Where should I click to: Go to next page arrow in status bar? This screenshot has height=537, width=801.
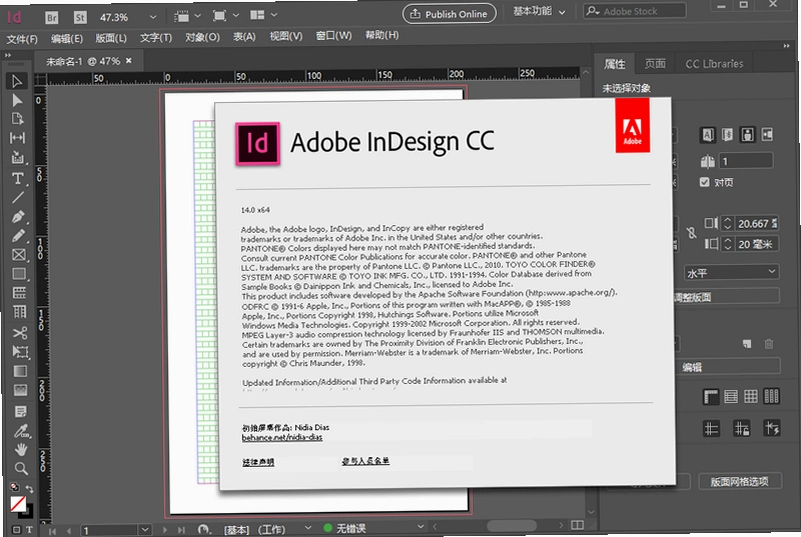click(165, 530)
